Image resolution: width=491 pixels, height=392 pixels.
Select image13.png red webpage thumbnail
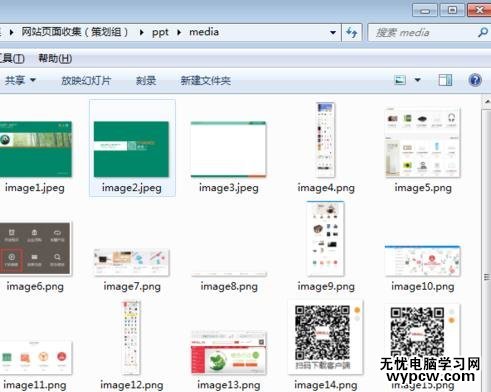point(228,352)
